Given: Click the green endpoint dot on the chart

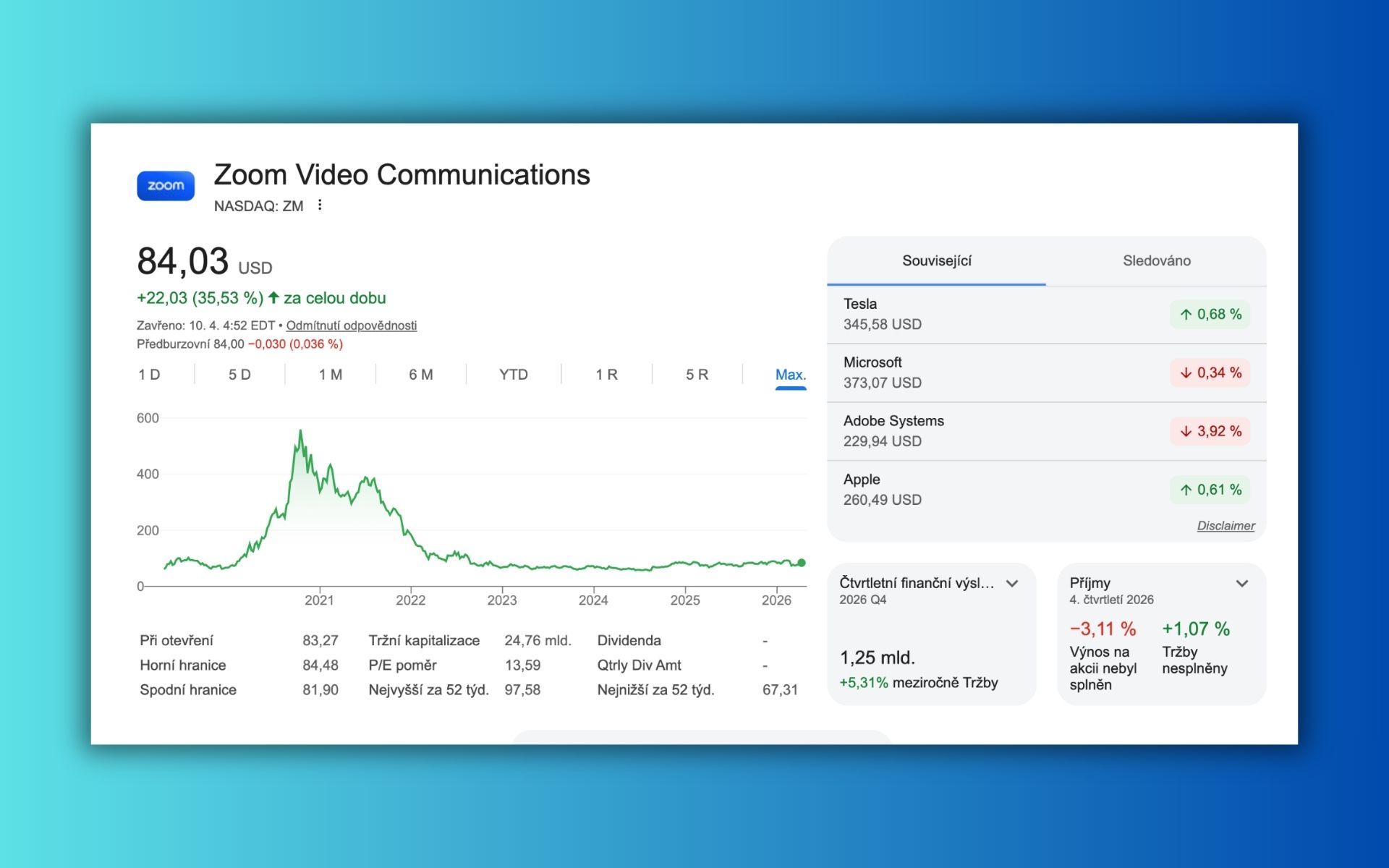Looking at the screenshot, I should coord(802,563).
